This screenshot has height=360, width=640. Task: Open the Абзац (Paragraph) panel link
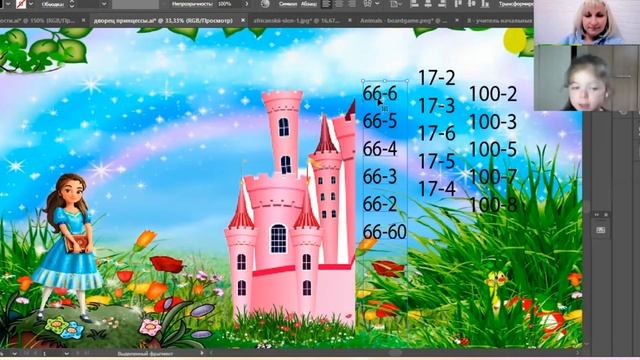(x=309, y=4)
